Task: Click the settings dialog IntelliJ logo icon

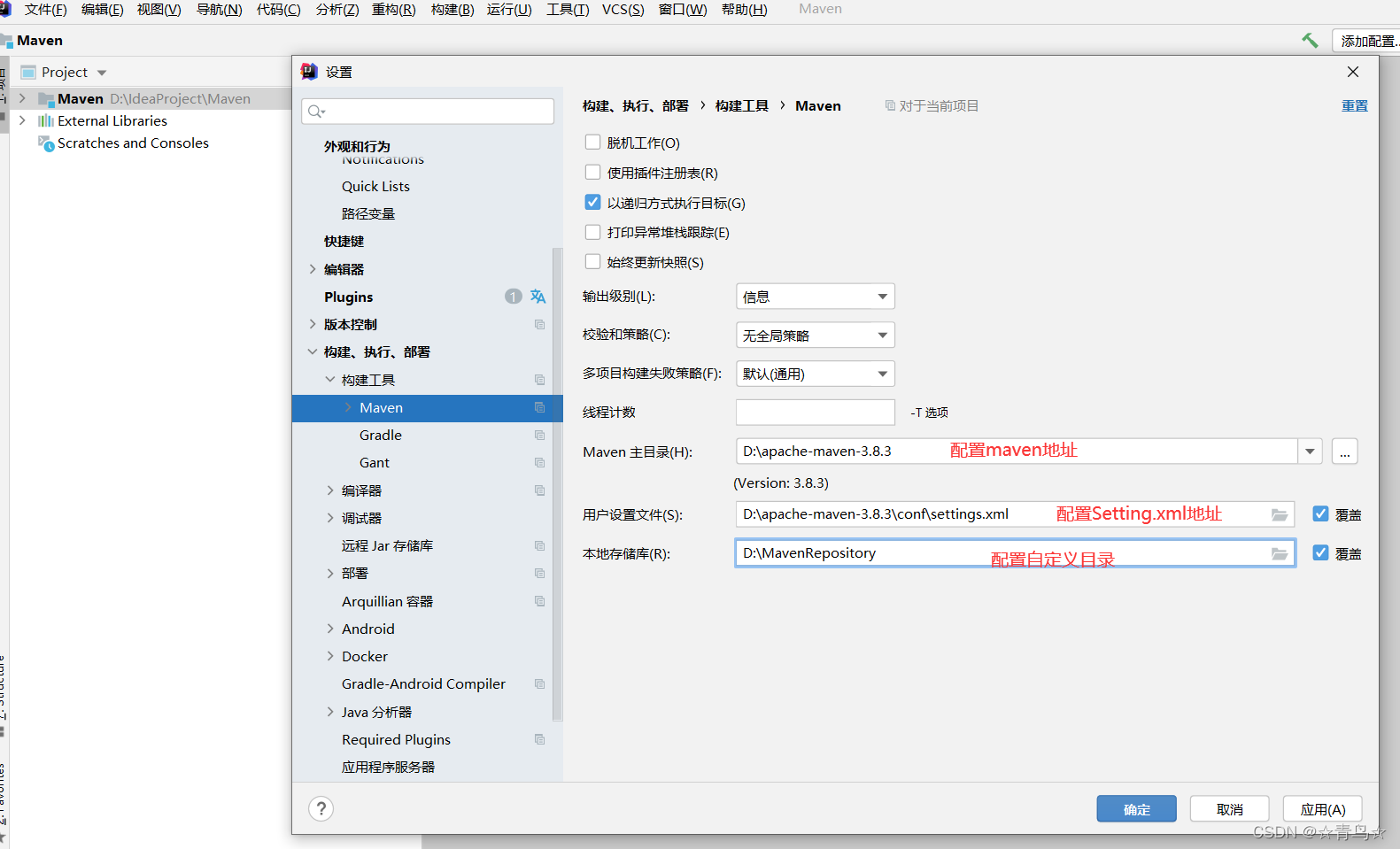Action: pos(309,72)
